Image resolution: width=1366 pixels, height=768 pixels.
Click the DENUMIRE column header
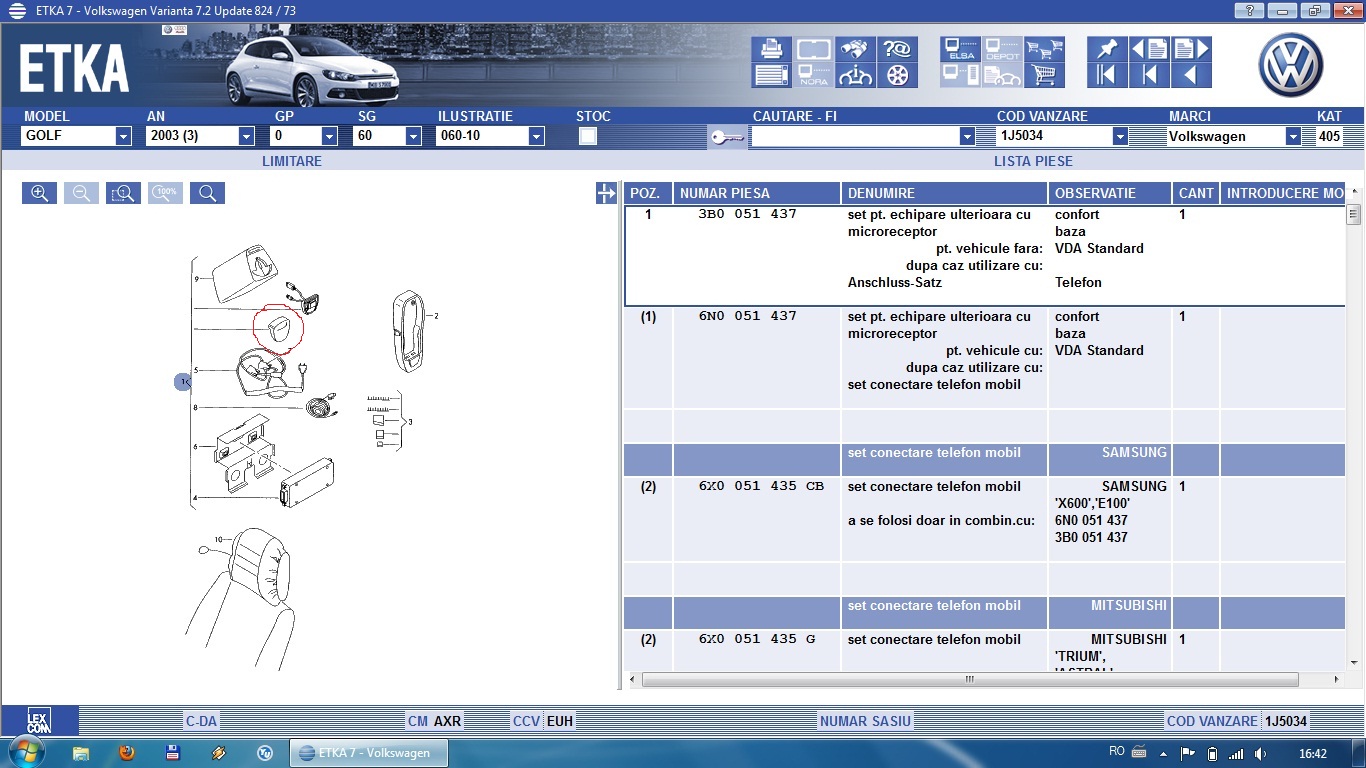pos(945,193)
